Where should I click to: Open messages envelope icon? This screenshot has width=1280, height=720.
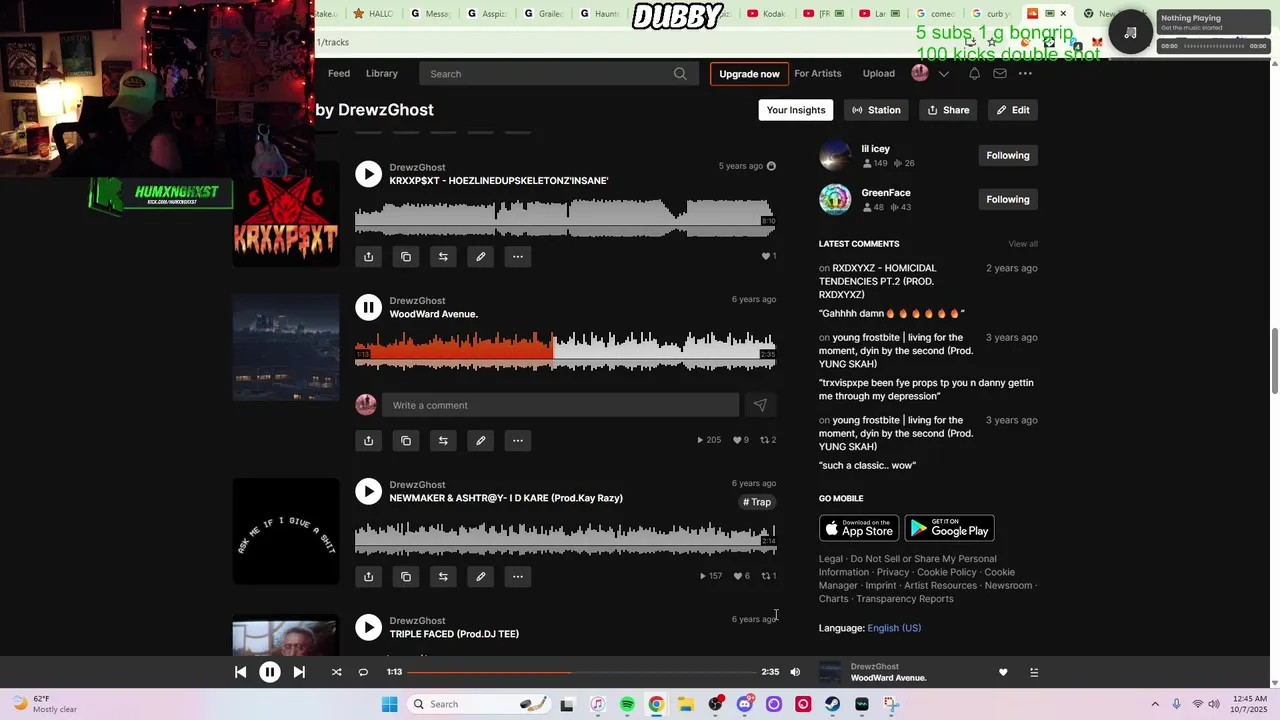click(1000, 74)
